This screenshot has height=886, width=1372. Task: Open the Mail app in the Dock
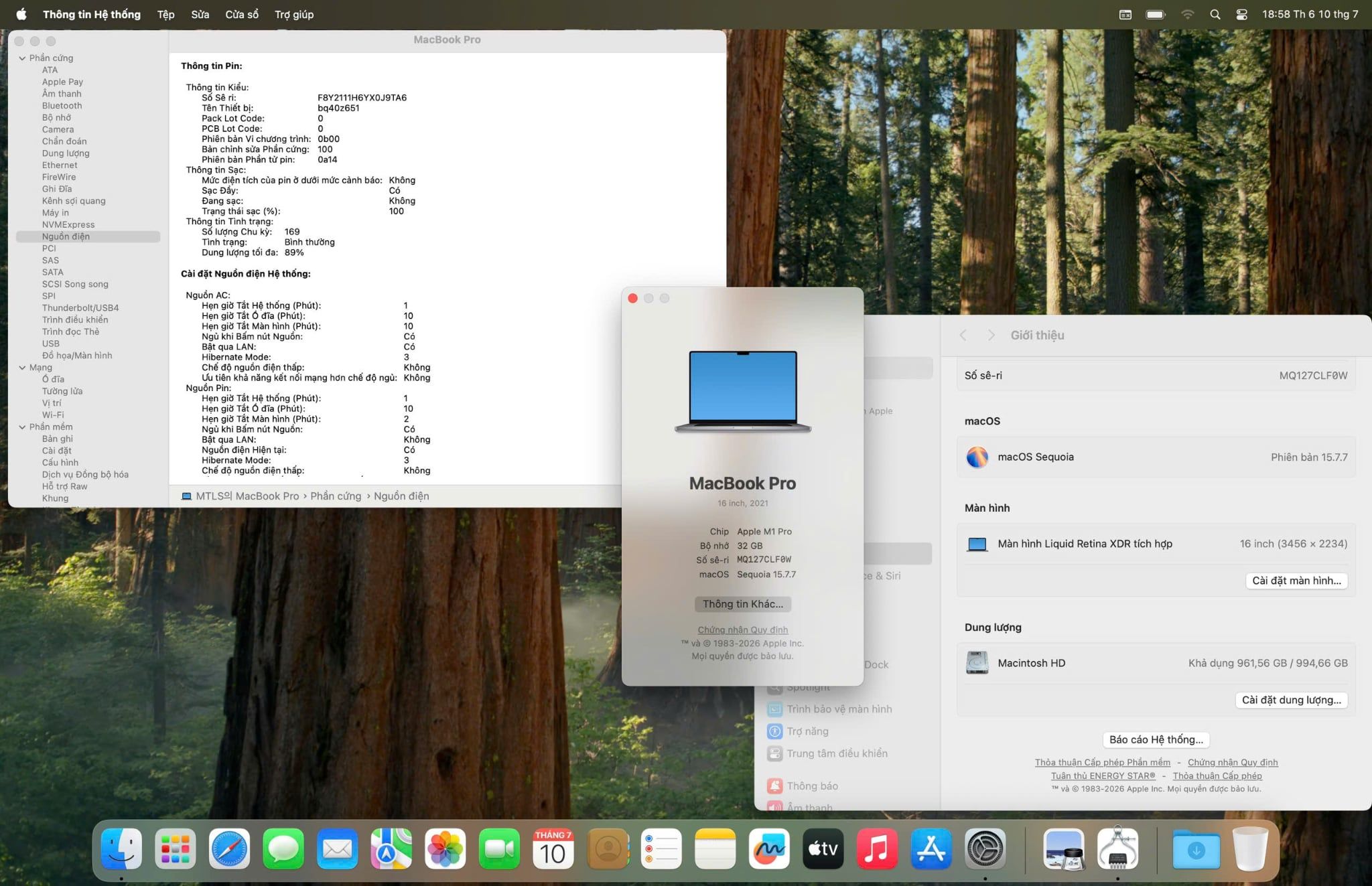coord(338,848)
